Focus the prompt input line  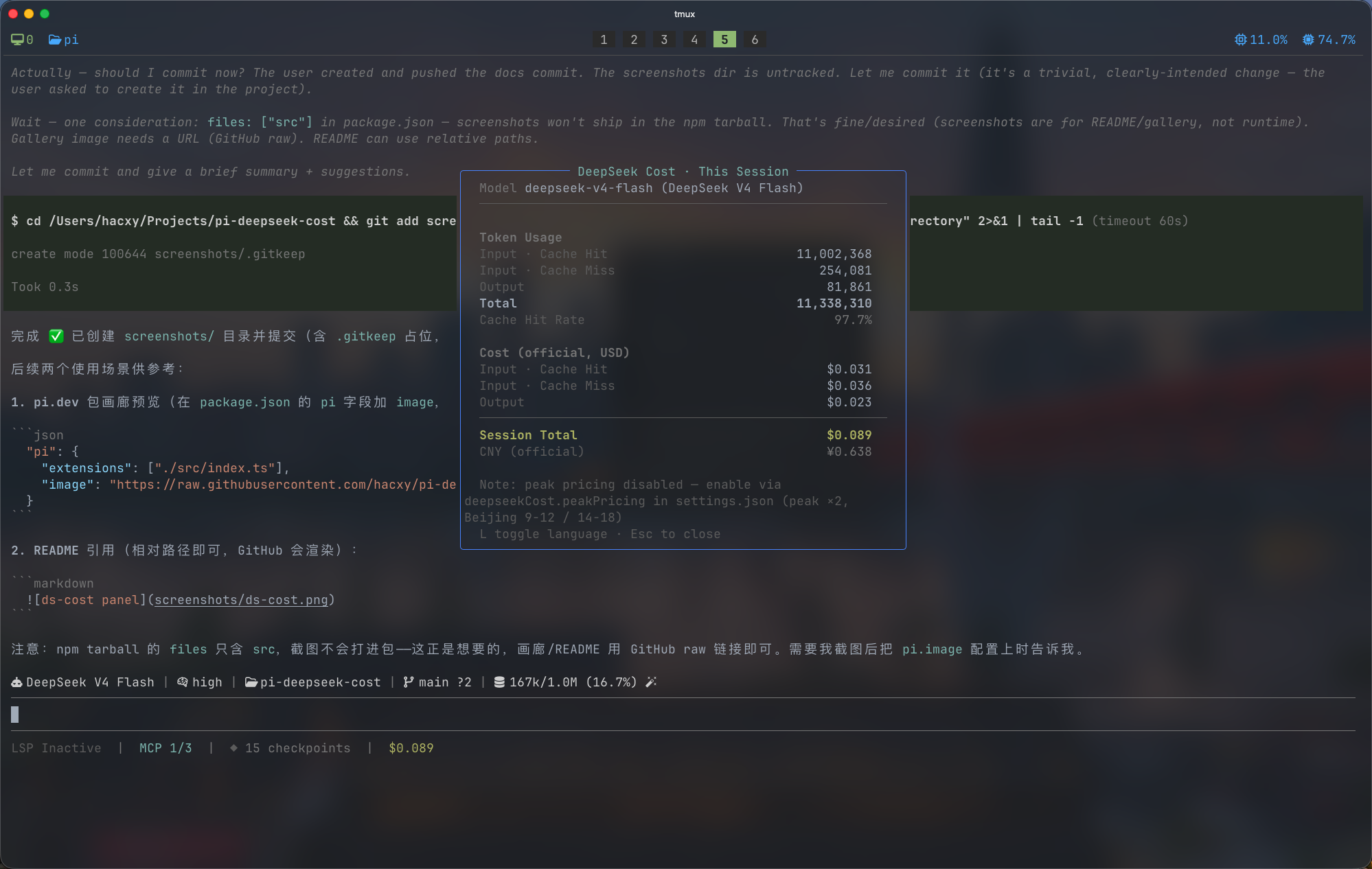(x=683, y=715)
